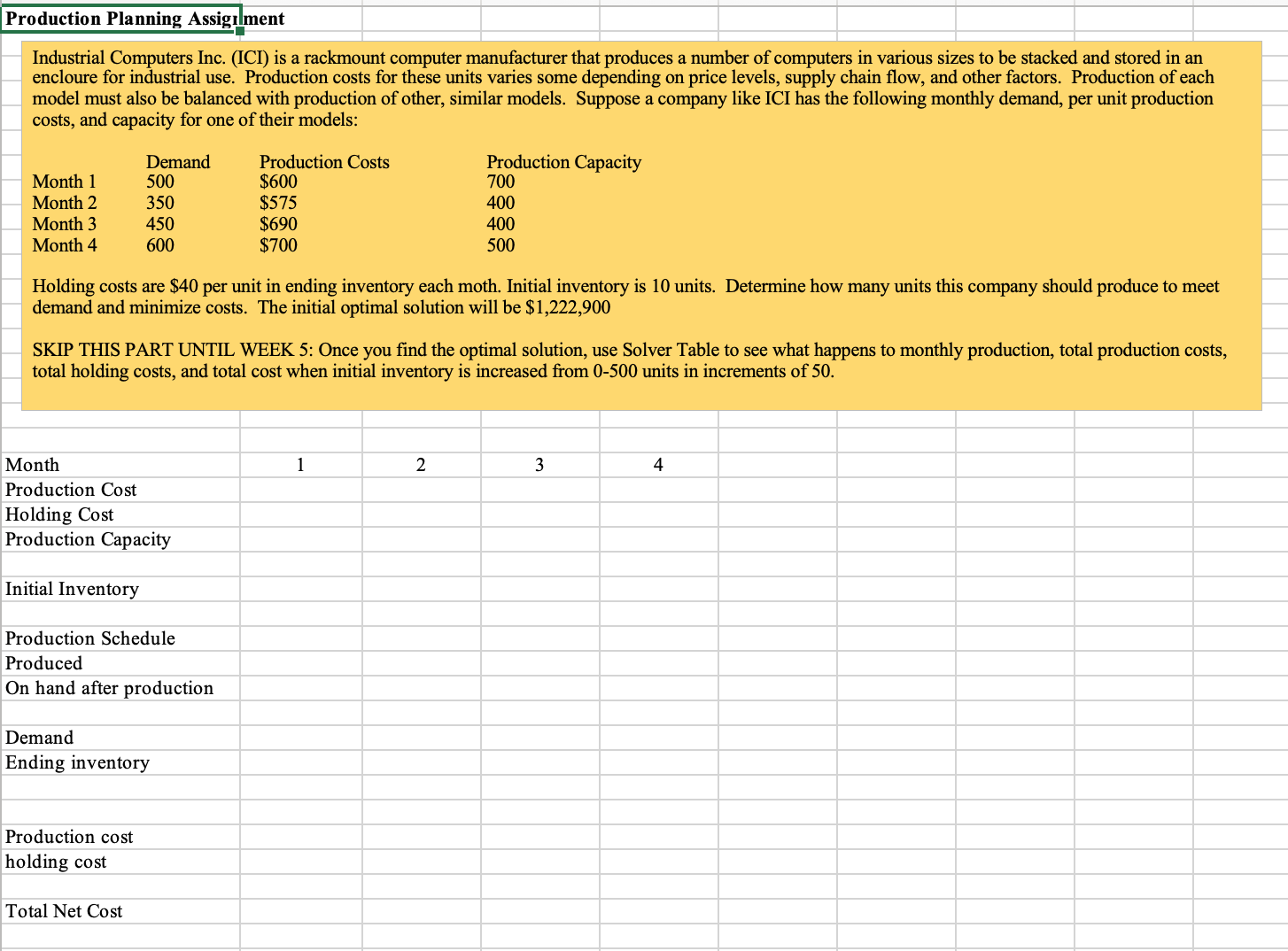Click the empty Ending inventory cell under month 1

(x=301, y=762)
